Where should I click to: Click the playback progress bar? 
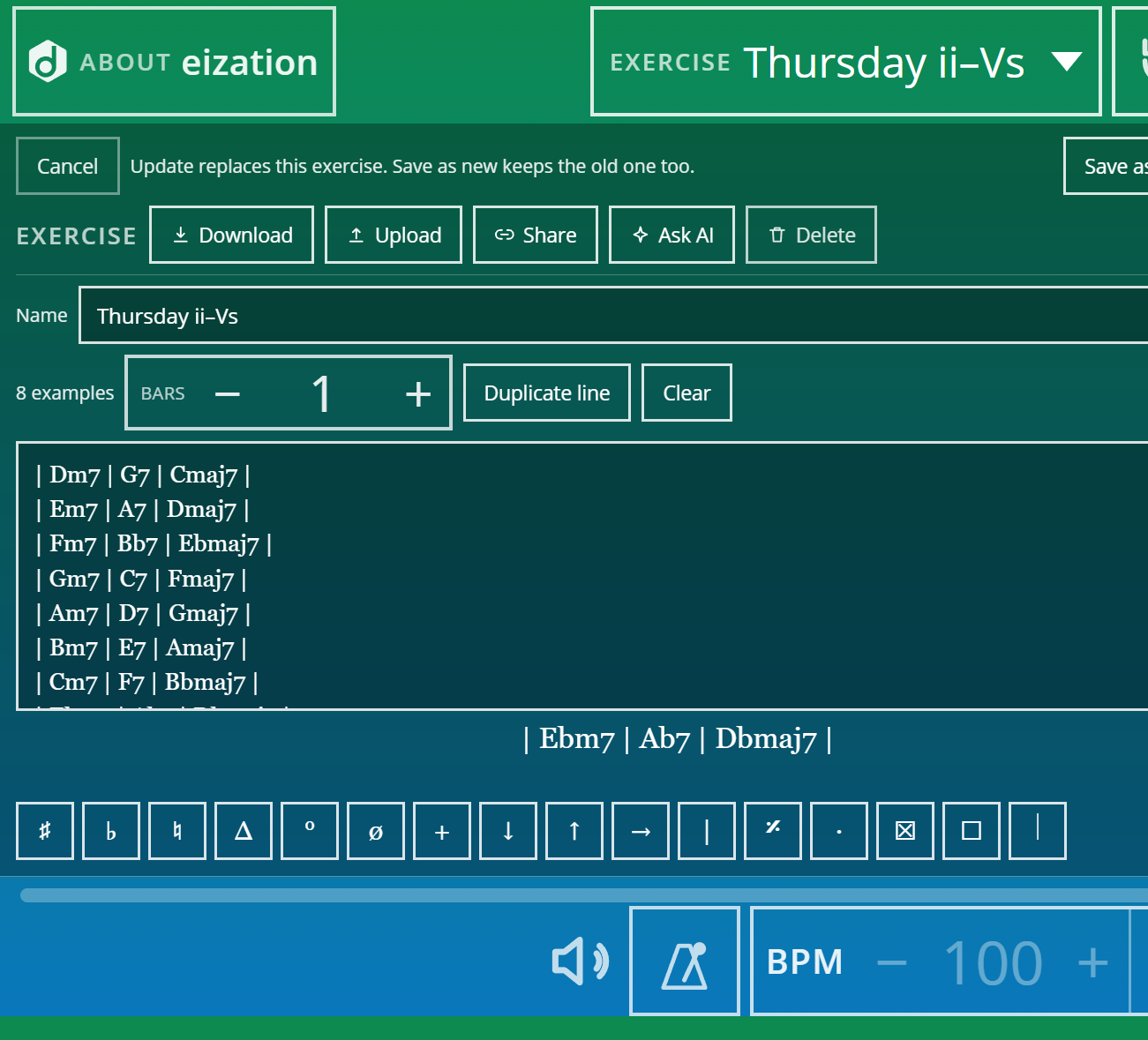[584, 895]
